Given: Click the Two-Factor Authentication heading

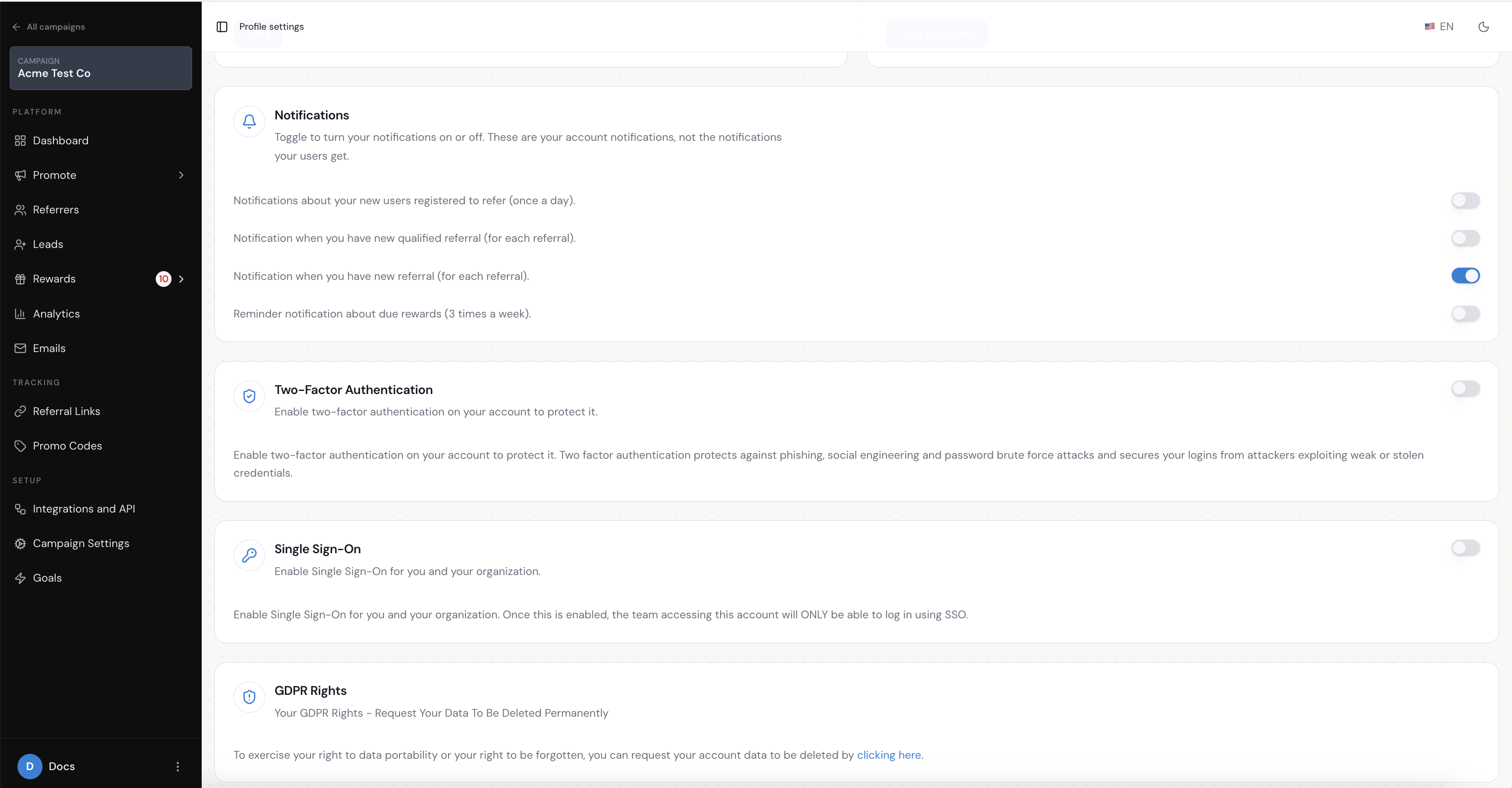Looking at the screenshot, I should click(353, 390).
